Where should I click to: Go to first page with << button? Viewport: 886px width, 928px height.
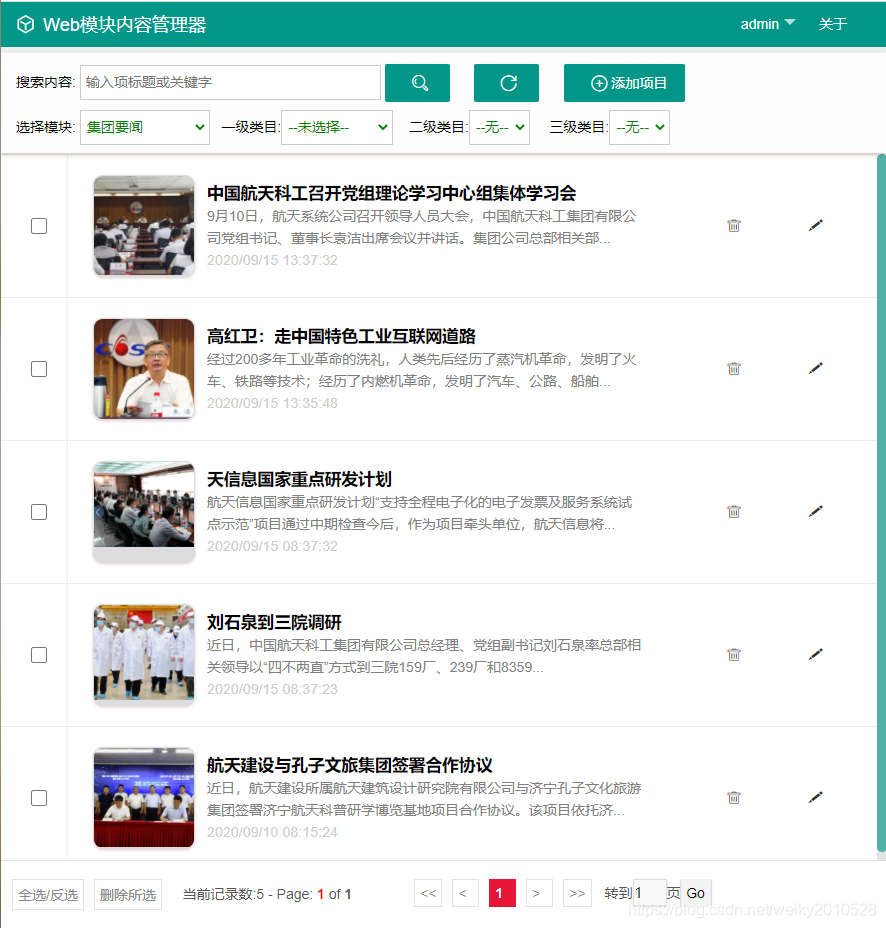[x=428, y=893]
